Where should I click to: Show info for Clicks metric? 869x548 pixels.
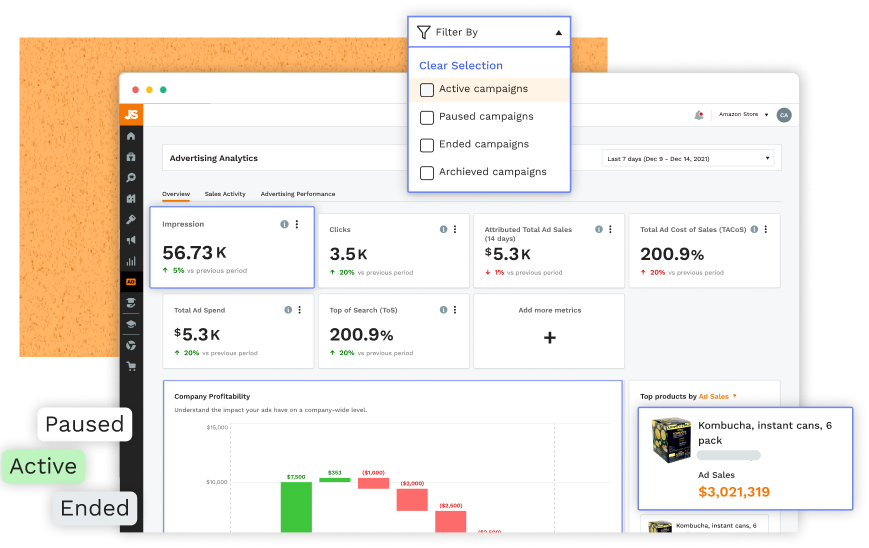click(x=443, y=229)
